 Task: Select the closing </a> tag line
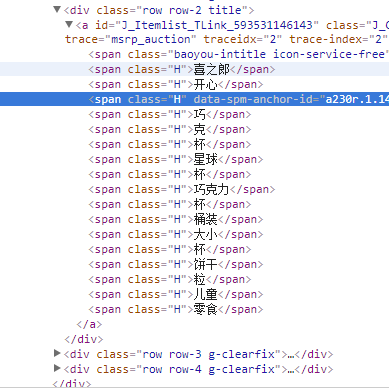pyautogui.click(x=89, y=324)
